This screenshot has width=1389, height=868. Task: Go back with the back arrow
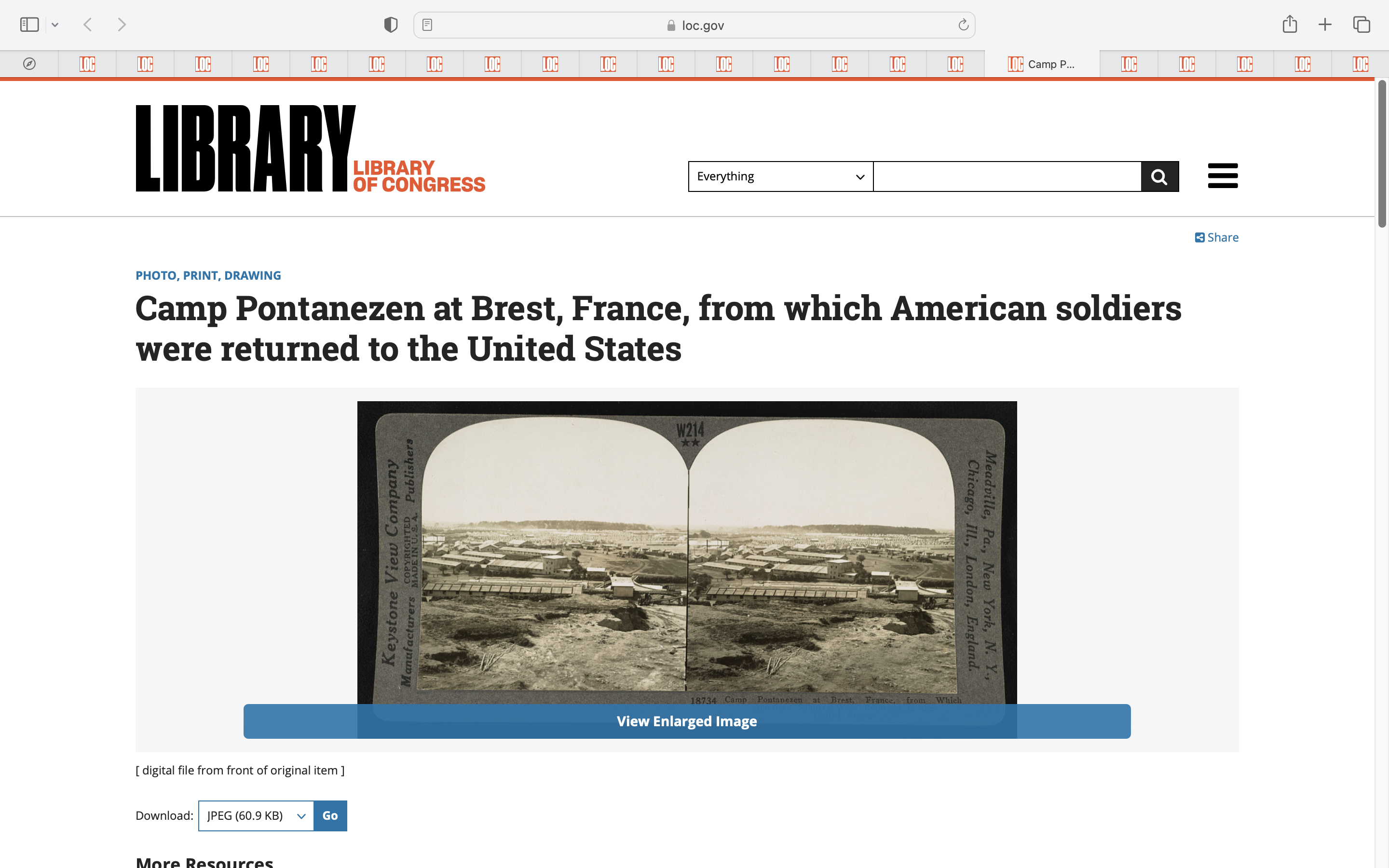[88, 25]
